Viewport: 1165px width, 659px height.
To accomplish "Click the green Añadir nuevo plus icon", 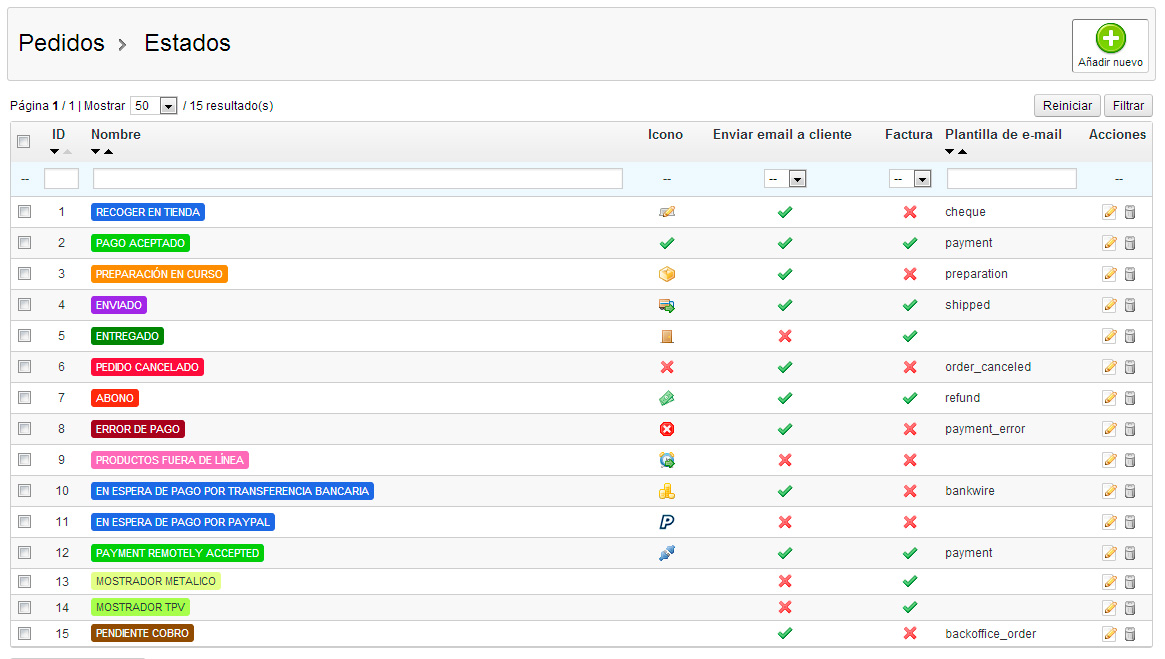I will [1110, 39].
